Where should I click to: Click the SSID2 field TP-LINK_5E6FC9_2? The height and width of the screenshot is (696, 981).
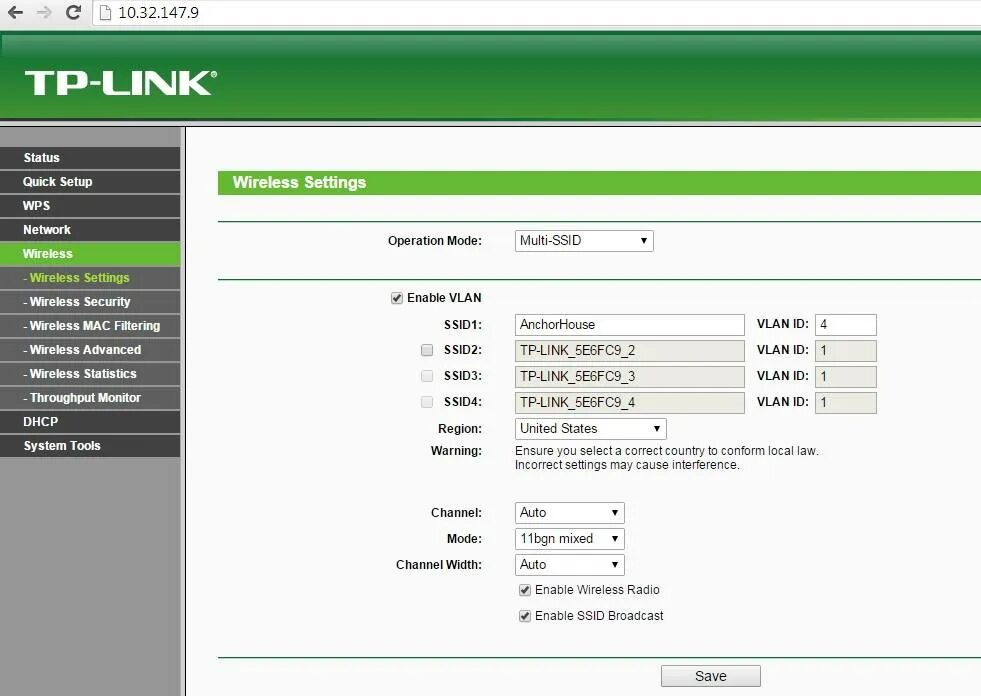tap(629, 351)
